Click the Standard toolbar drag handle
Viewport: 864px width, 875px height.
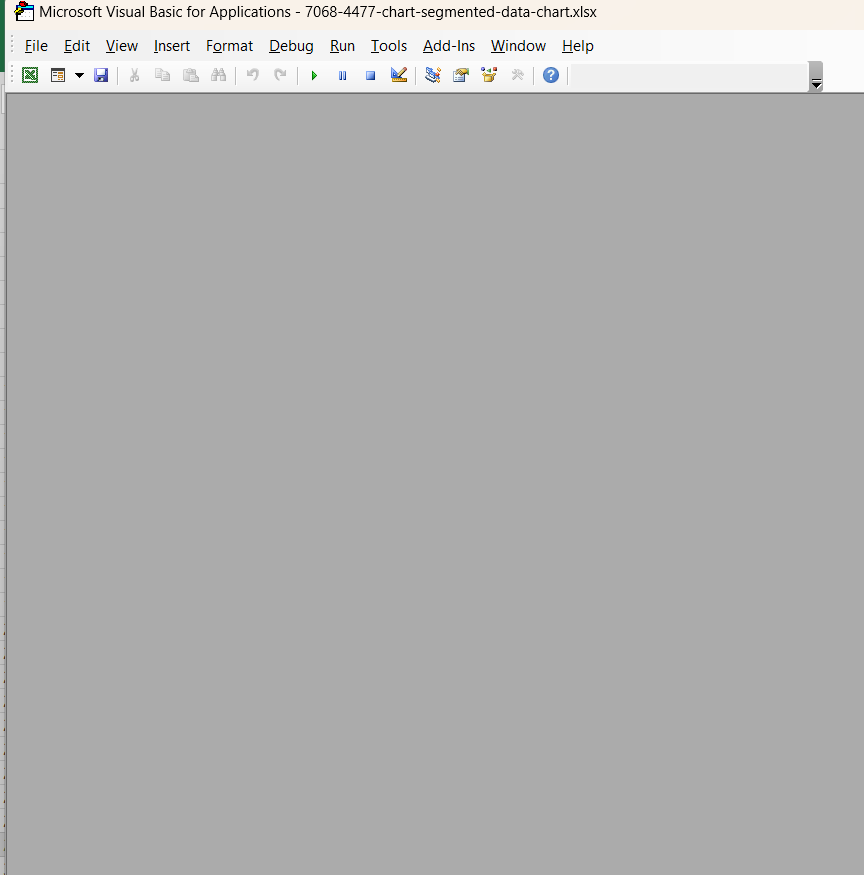tap(12, 75)
